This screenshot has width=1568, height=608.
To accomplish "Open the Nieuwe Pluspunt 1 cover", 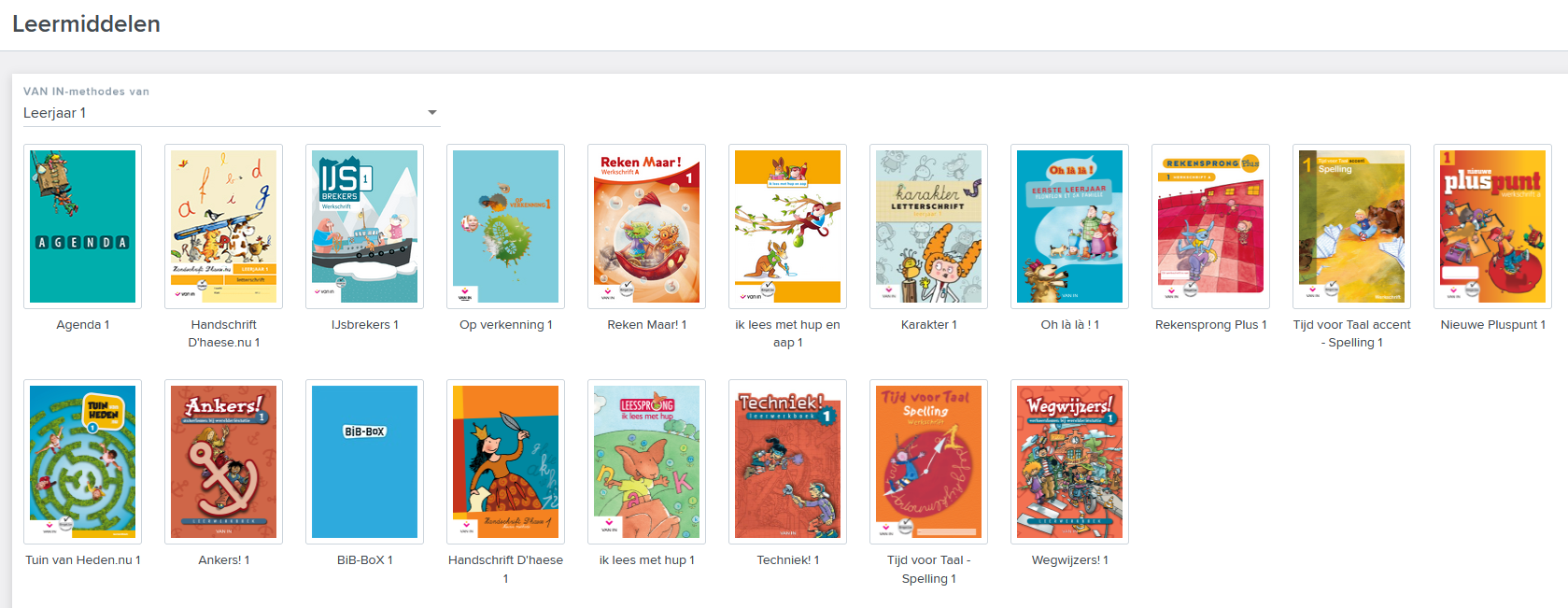I will pyautogui.click(x=1492, y=226).
